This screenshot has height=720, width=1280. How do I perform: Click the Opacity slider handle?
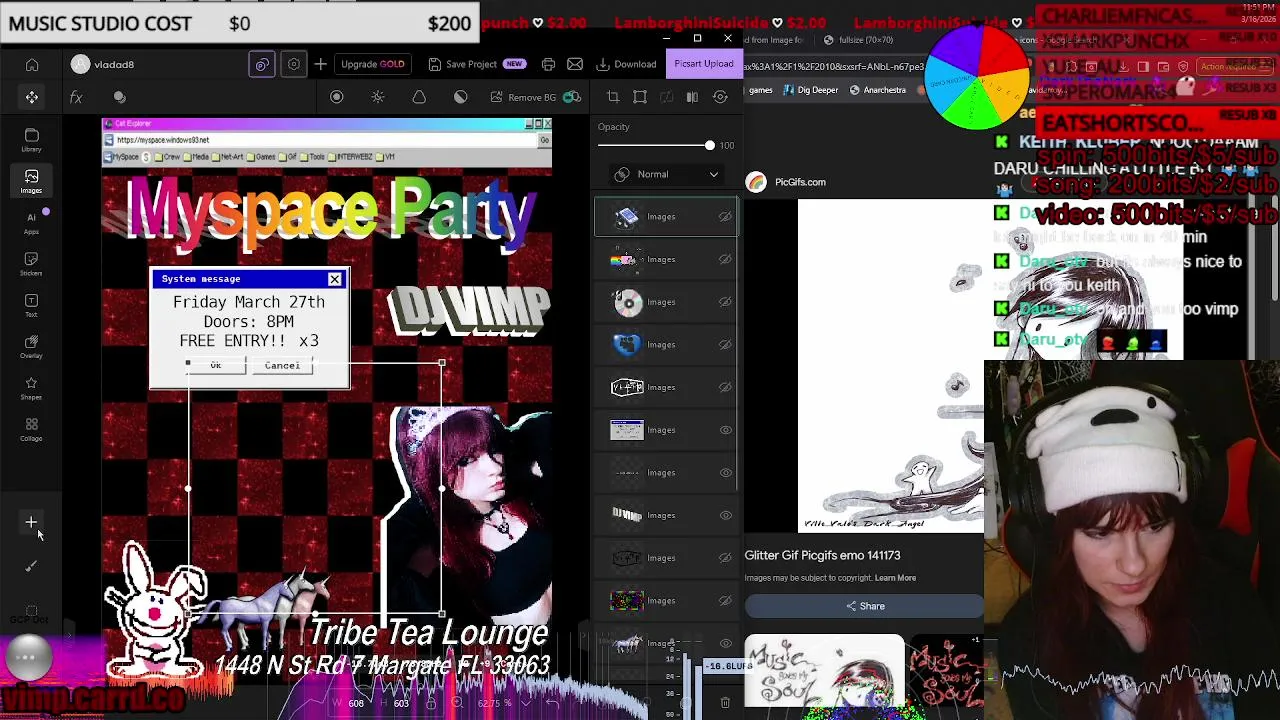coord(710,146)
